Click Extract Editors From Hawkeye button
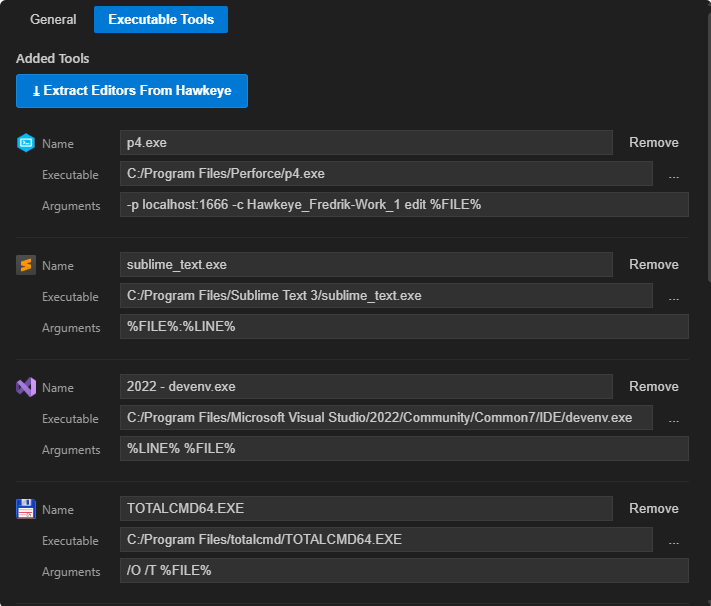 (x=132, y=91)
